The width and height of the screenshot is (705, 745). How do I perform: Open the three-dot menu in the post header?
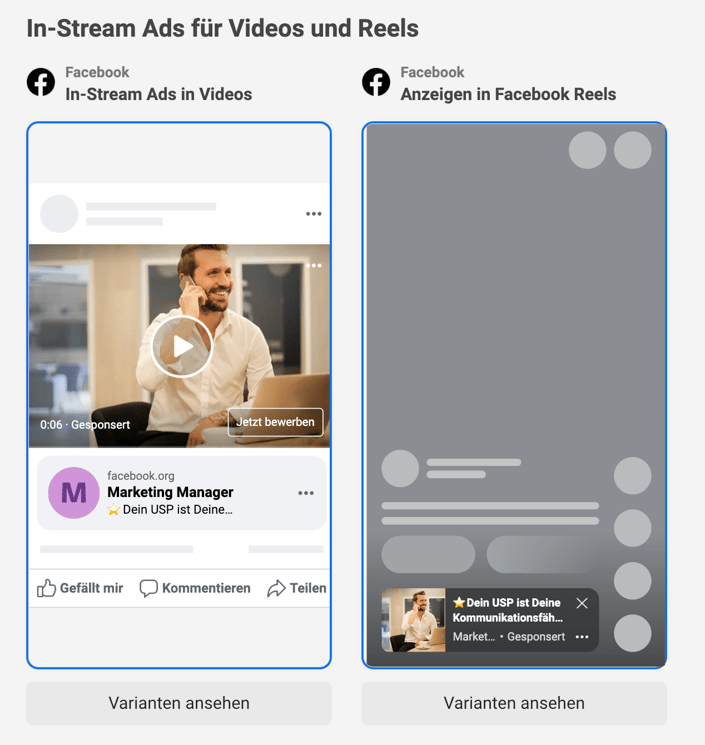point(314,214)
